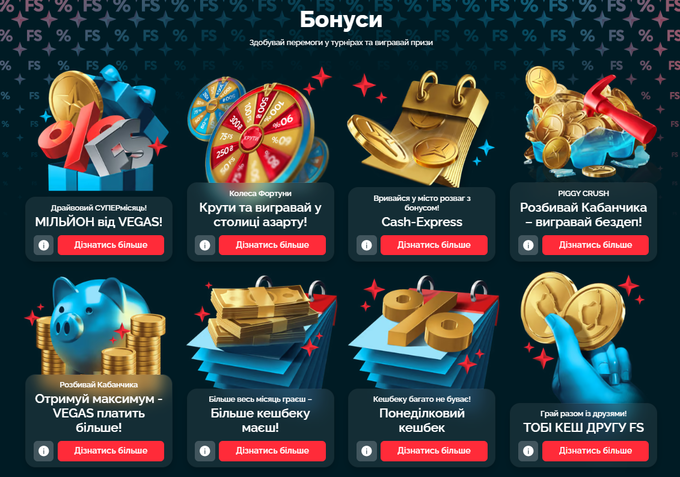Click Дізнатись більше for Колеса Фортуни
Viewport: 680px width, 477px height.
point(272,245)
